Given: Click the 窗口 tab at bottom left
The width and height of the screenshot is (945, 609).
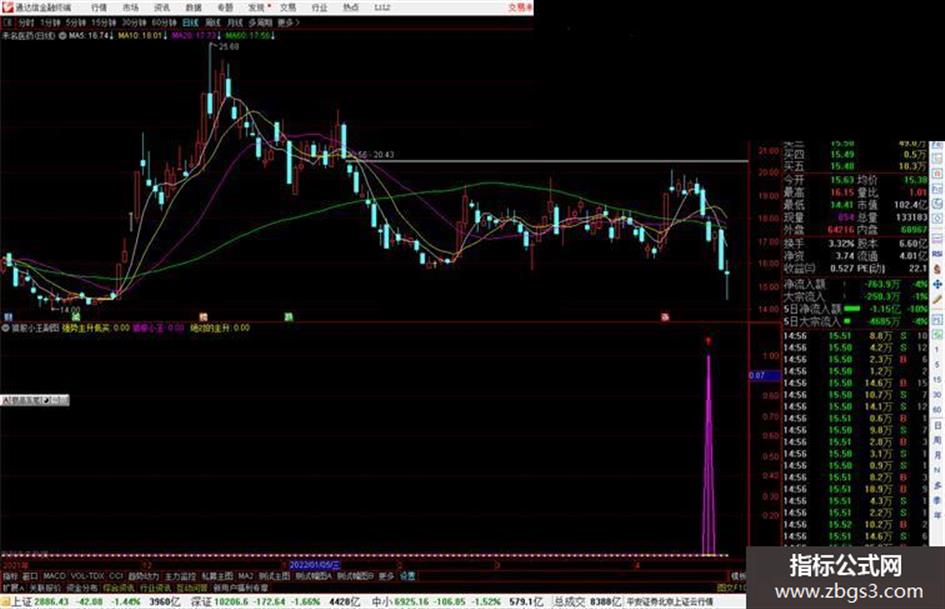Looking at the screenshot, I should (30, 576).
